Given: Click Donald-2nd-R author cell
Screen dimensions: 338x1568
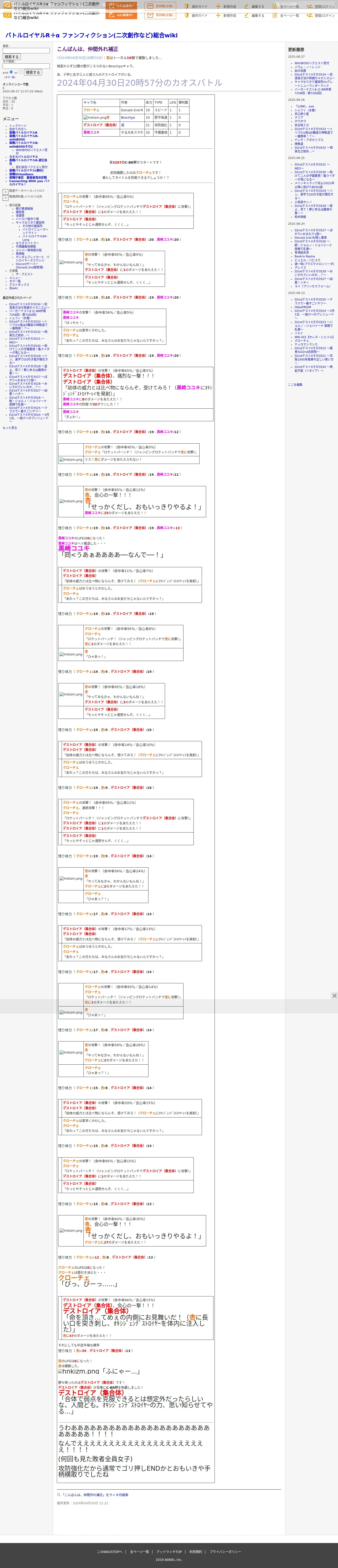Looking at the screenshot, I should pos(132,110).
